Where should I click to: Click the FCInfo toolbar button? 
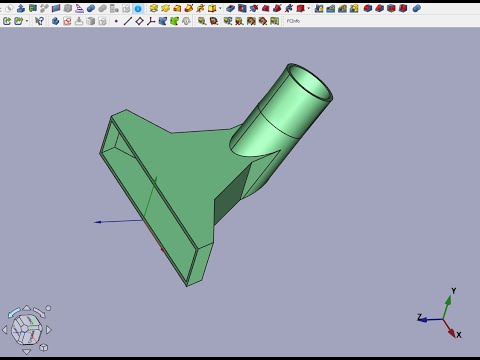(x=293, y=21)
